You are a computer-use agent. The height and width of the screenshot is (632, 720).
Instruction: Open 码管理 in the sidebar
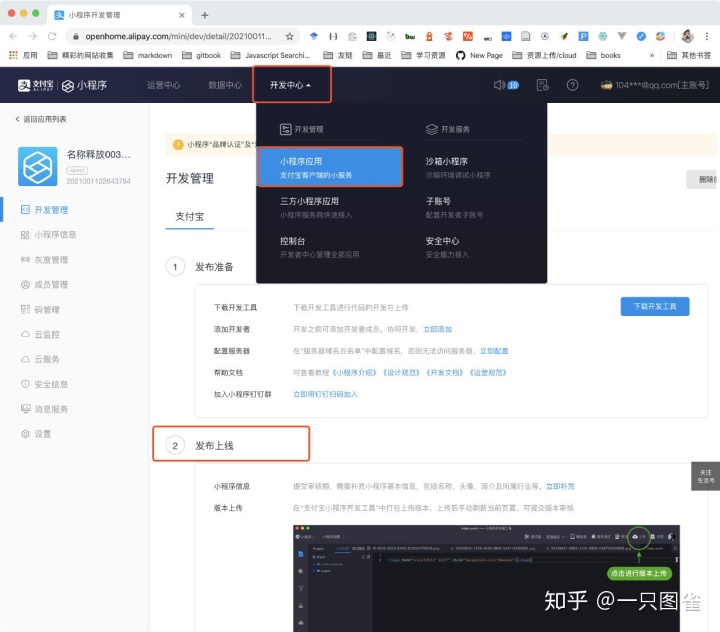pyautogui.click(x=40, y=310)
